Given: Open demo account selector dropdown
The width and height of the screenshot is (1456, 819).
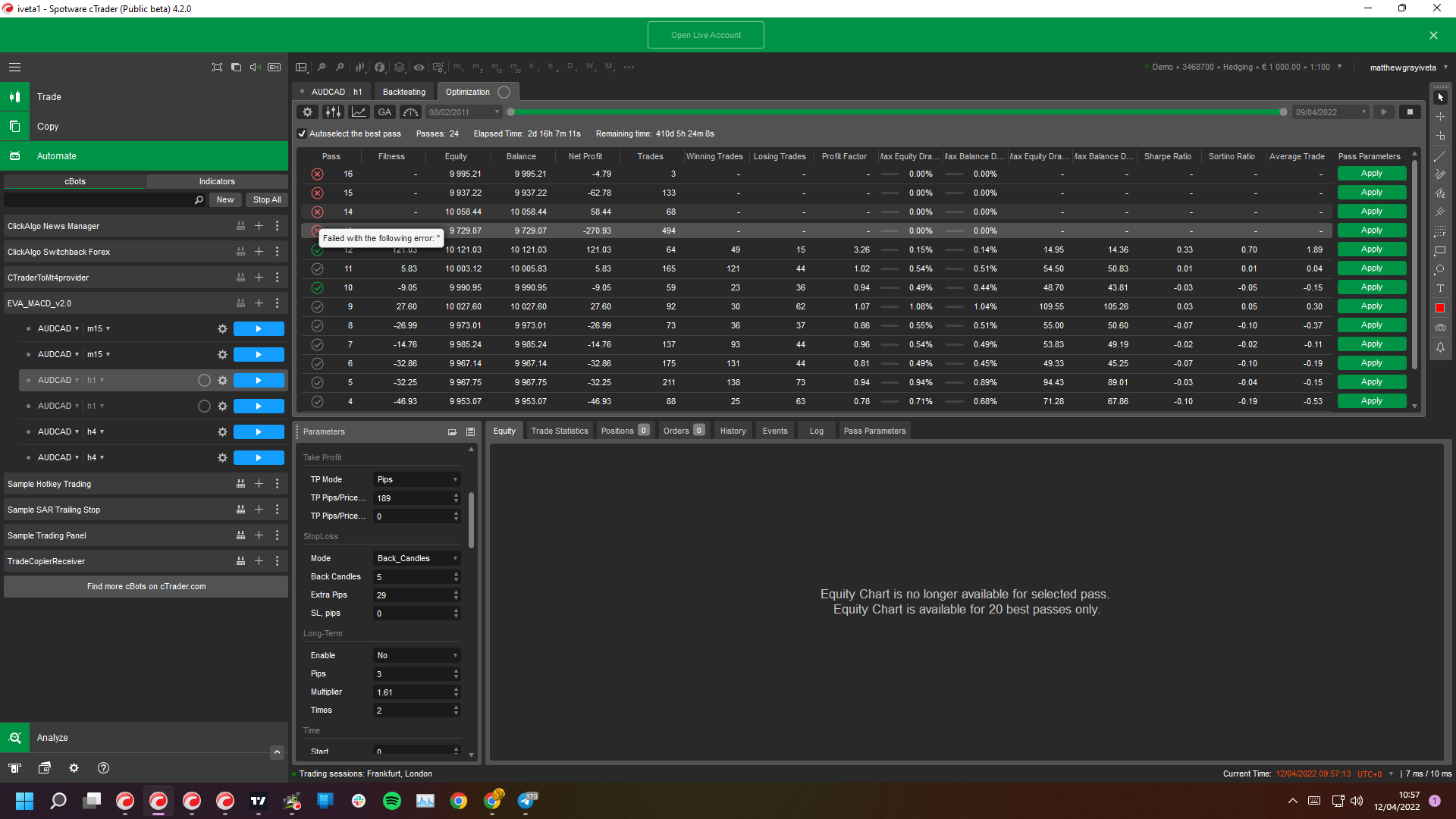Looking at the screenshot, I should [x=1247, y=67].
